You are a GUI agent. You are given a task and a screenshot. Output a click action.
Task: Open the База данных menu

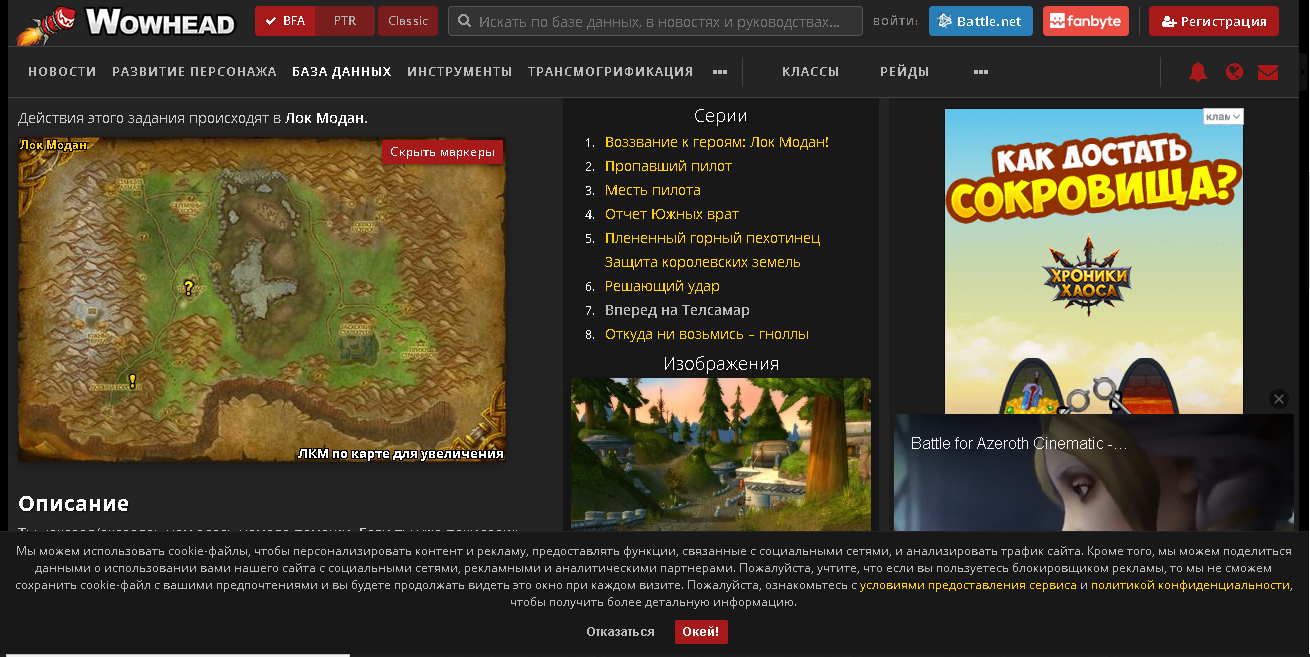click(341, 72)
